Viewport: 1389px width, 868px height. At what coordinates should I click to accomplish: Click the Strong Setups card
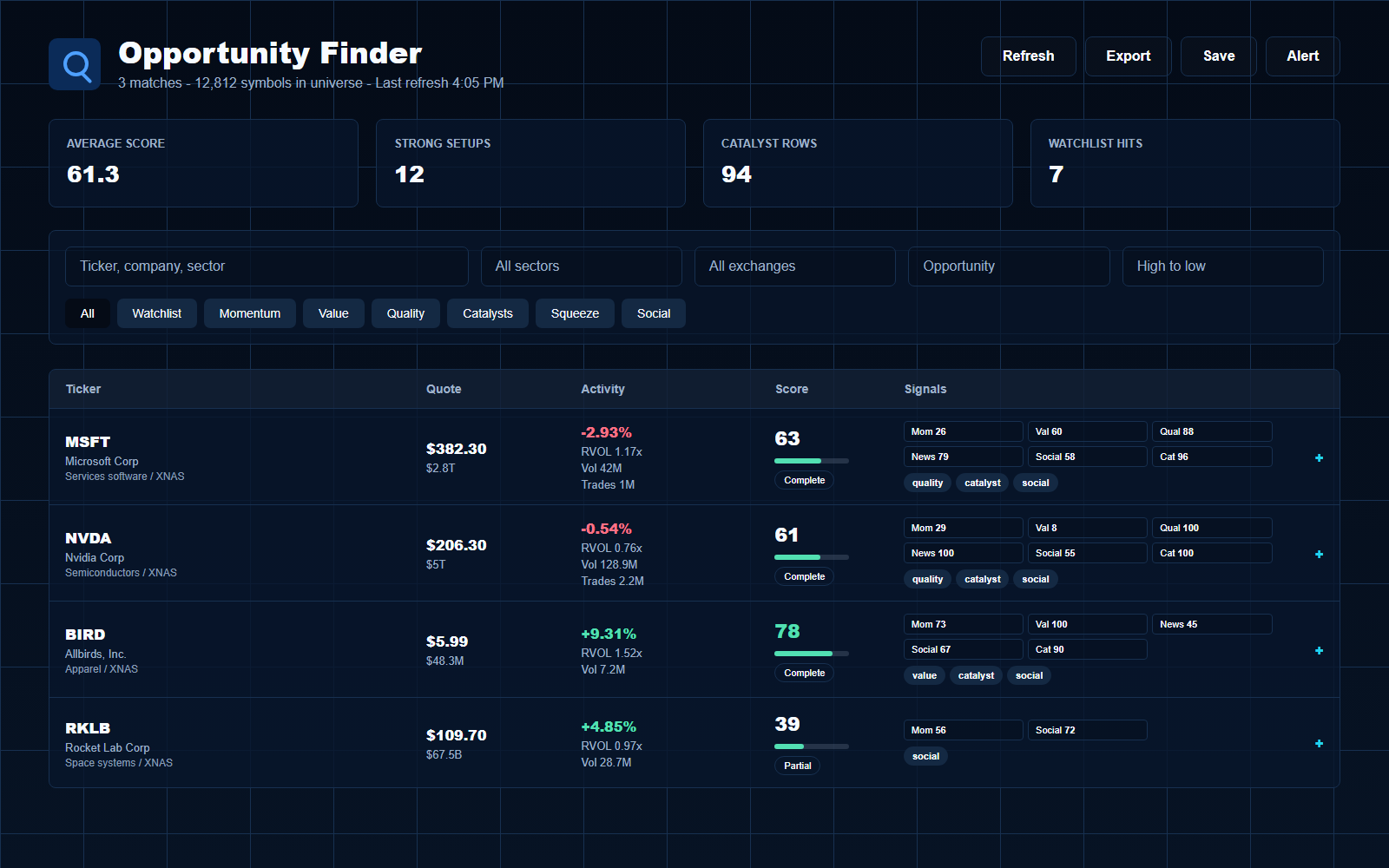(x=530, y=163)
